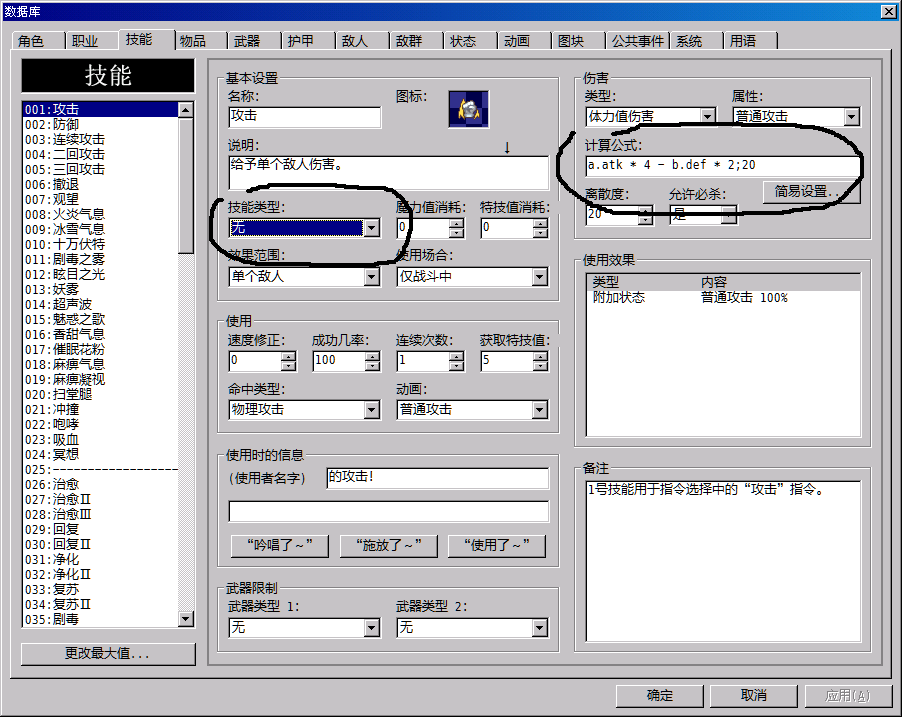This screenshot has height=717, width=902.
Task: Click the 内容 column header in 使用效果
Action: tap(714, 282)
